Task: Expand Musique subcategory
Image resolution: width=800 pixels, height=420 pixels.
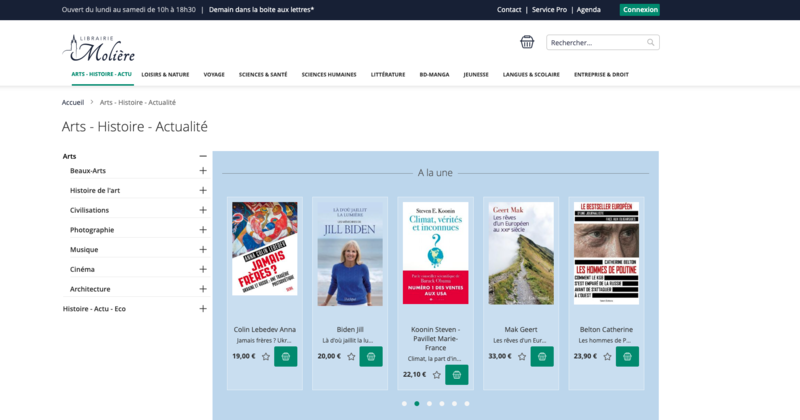Action: pyautogui.click(x=203, y=250)
